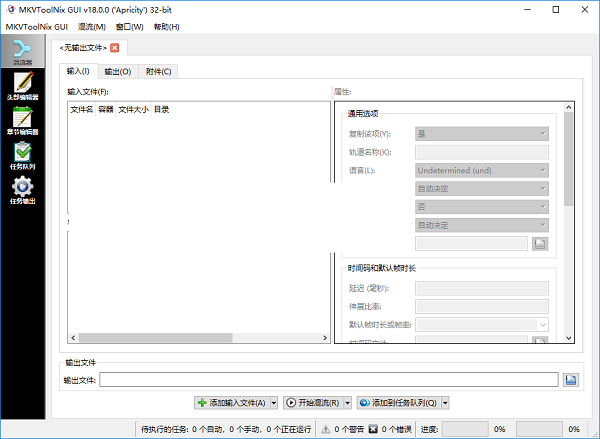Open the job output (任务输出) view
Screen dimensions: 600x439
(23, 190)
